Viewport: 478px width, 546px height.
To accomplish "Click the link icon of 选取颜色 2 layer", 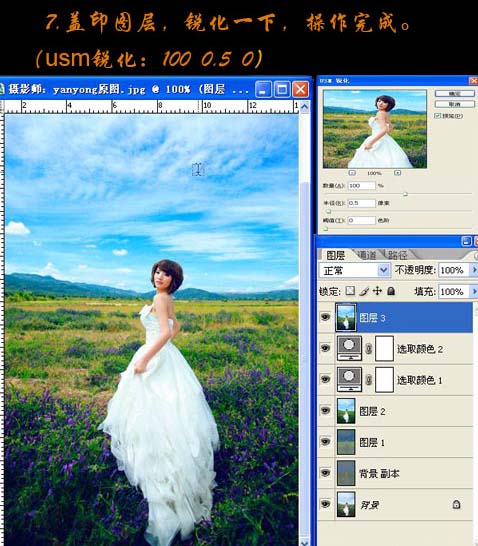I will point(368,349).
